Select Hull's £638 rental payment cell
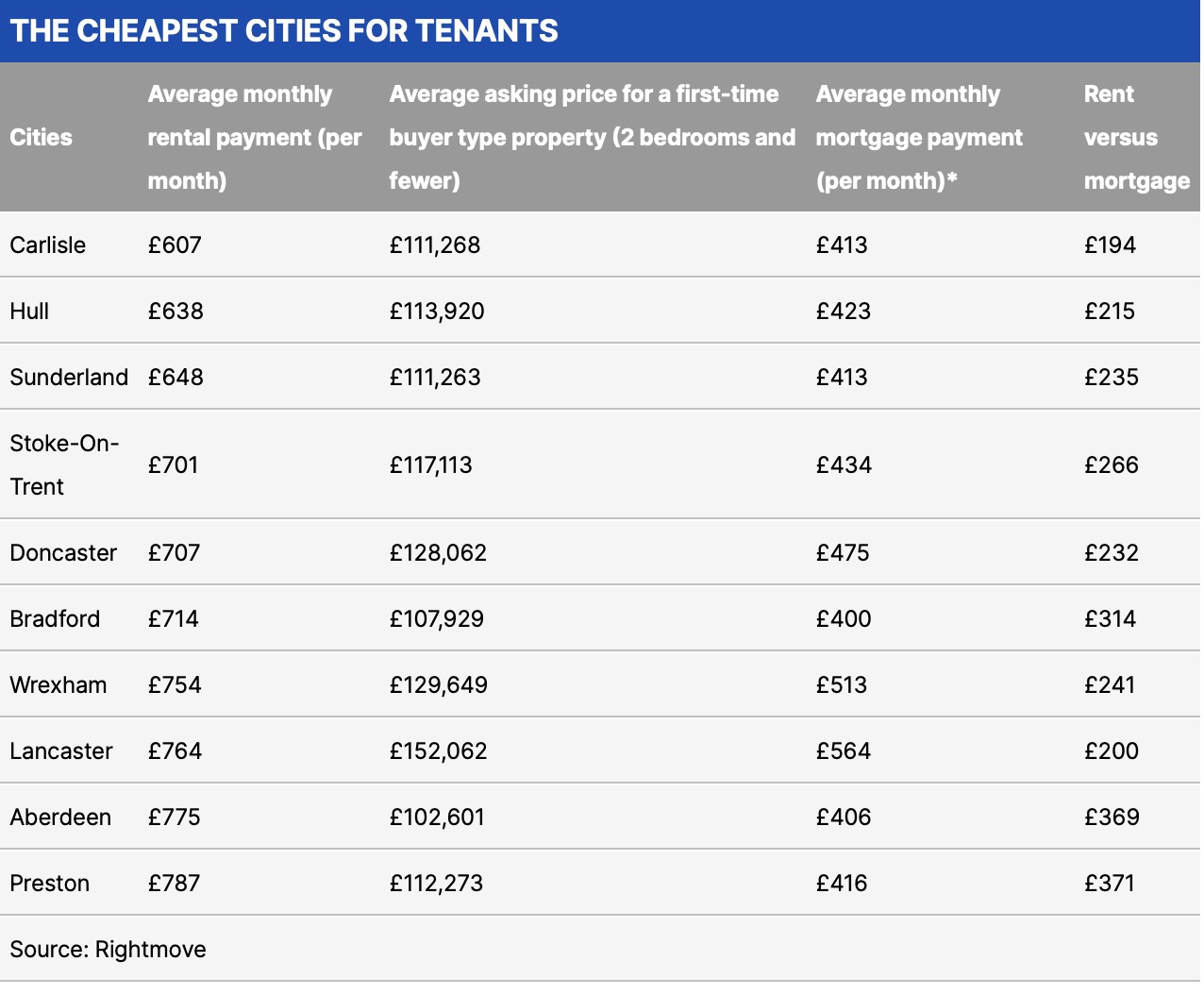Image resolution: width=1204 pixels, height=995 pixels. click(x=176, y=312)
